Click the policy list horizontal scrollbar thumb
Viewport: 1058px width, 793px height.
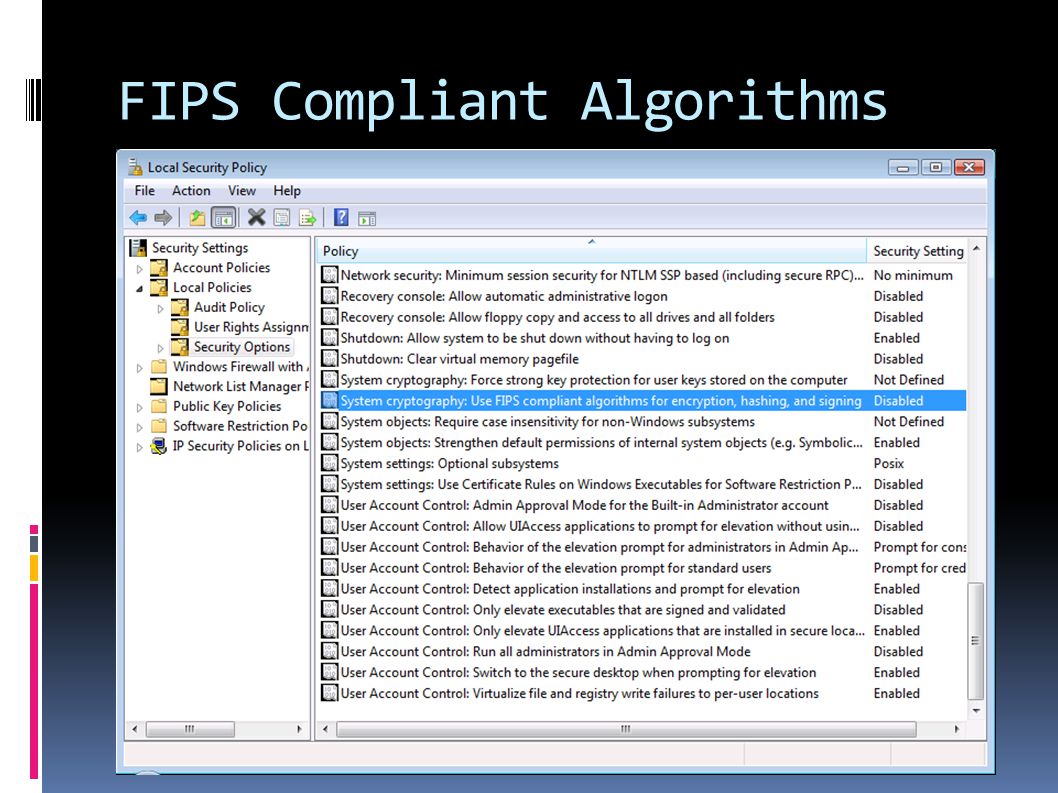625,729
